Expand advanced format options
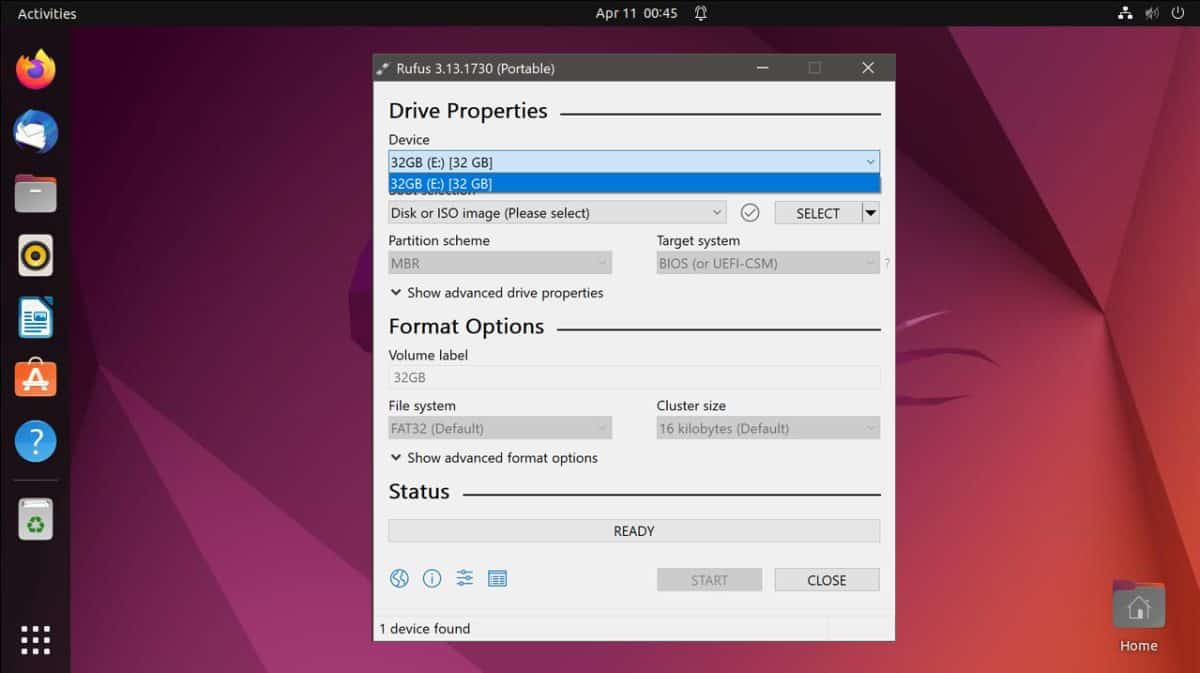The width and height of the screenshot is (1200, 673). click(492, 457)
